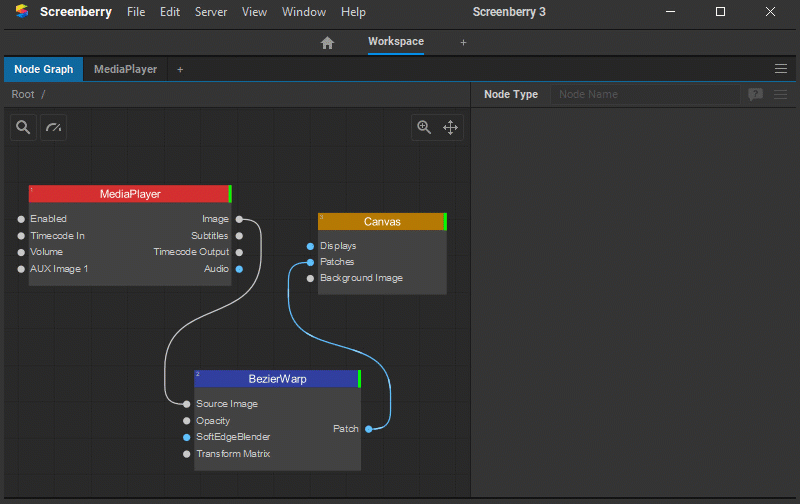Image resolution: width=800 pixels, height=504 pixels.
Task: Open the Edit menu
Action: 170,12
